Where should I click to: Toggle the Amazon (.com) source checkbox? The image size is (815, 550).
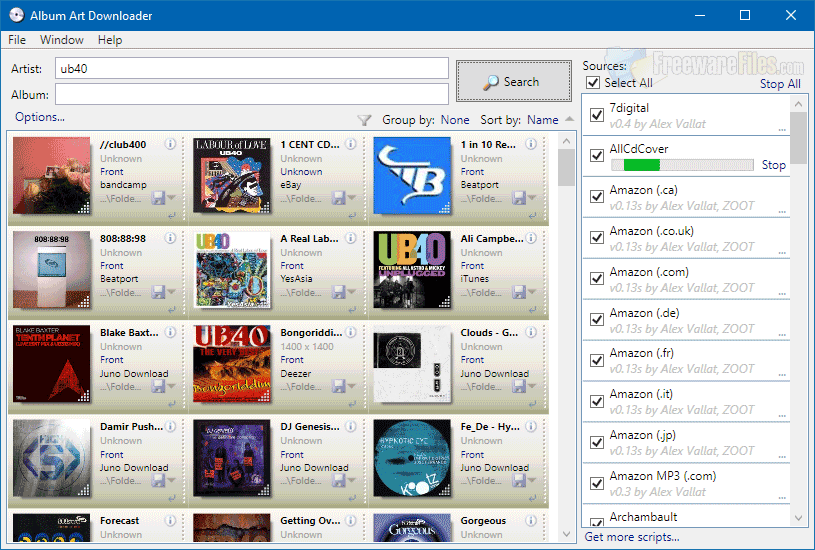tap(597, 279)
